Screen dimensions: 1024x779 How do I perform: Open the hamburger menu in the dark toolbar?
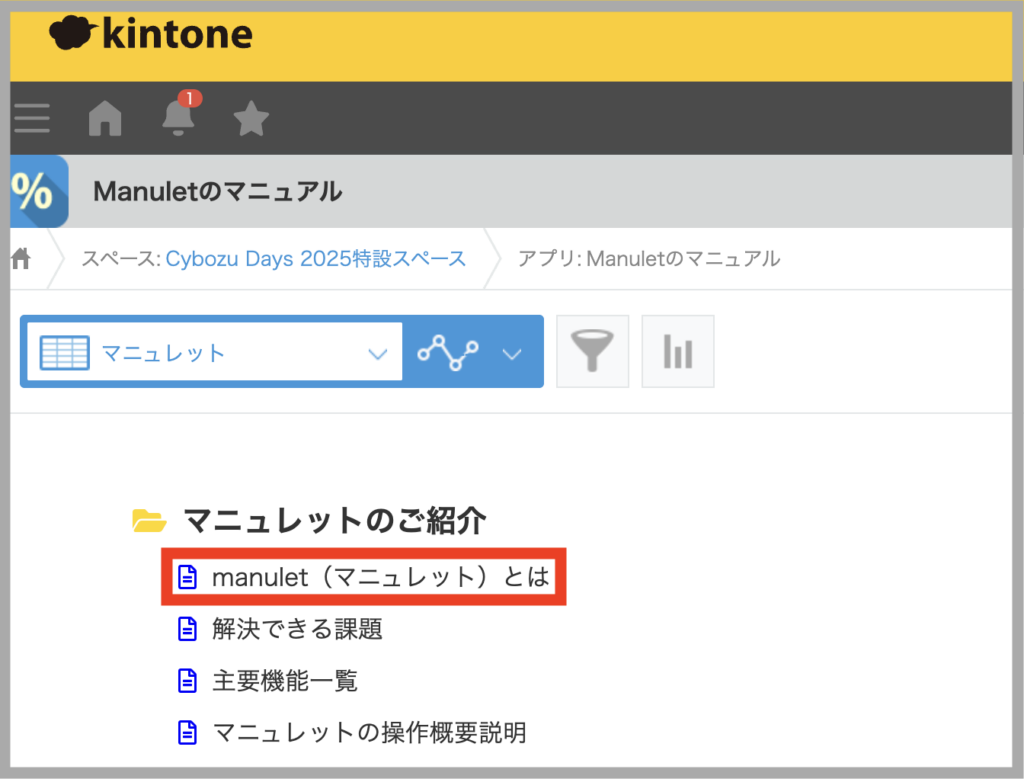coord(31,119)
